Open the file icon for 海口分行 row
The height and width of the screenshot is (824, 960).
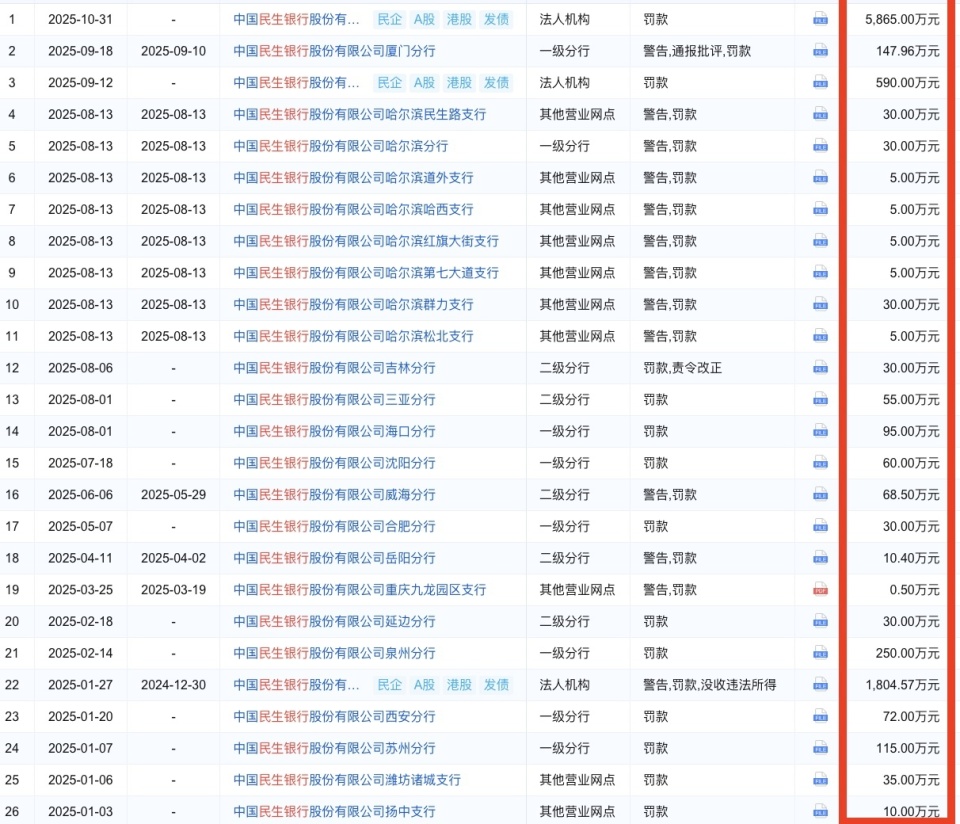(x=820, y=432)
